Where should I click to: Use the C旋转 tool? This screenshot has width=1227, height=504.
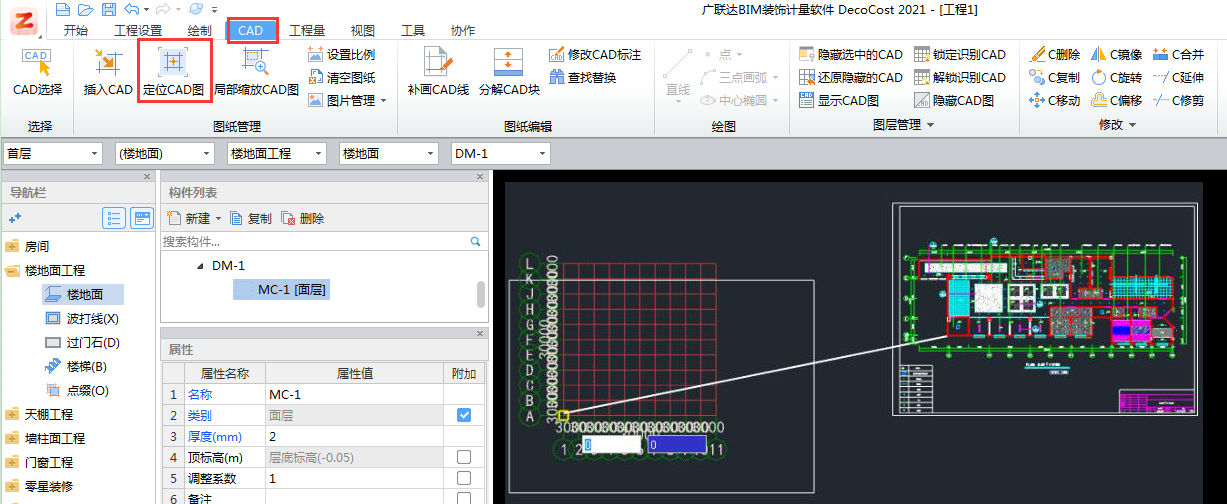(1116, 78)
